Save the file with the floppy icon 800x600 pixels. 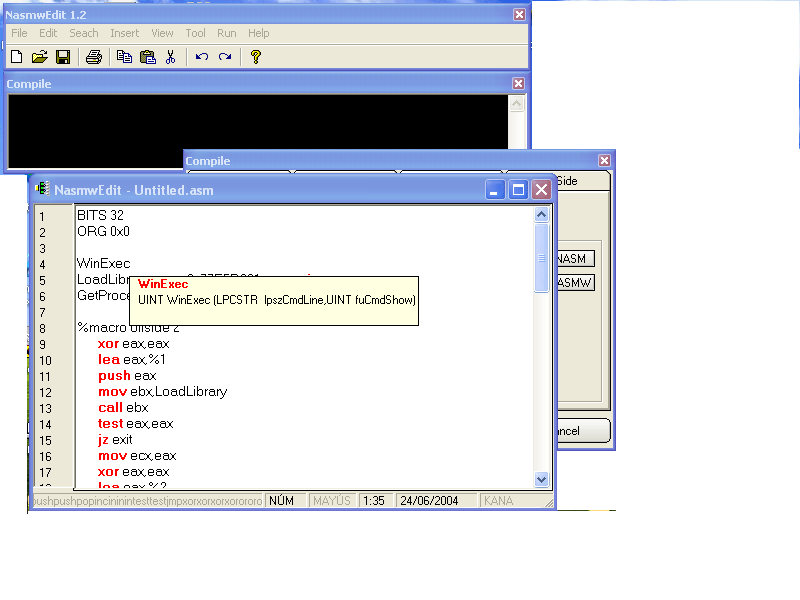62,57
